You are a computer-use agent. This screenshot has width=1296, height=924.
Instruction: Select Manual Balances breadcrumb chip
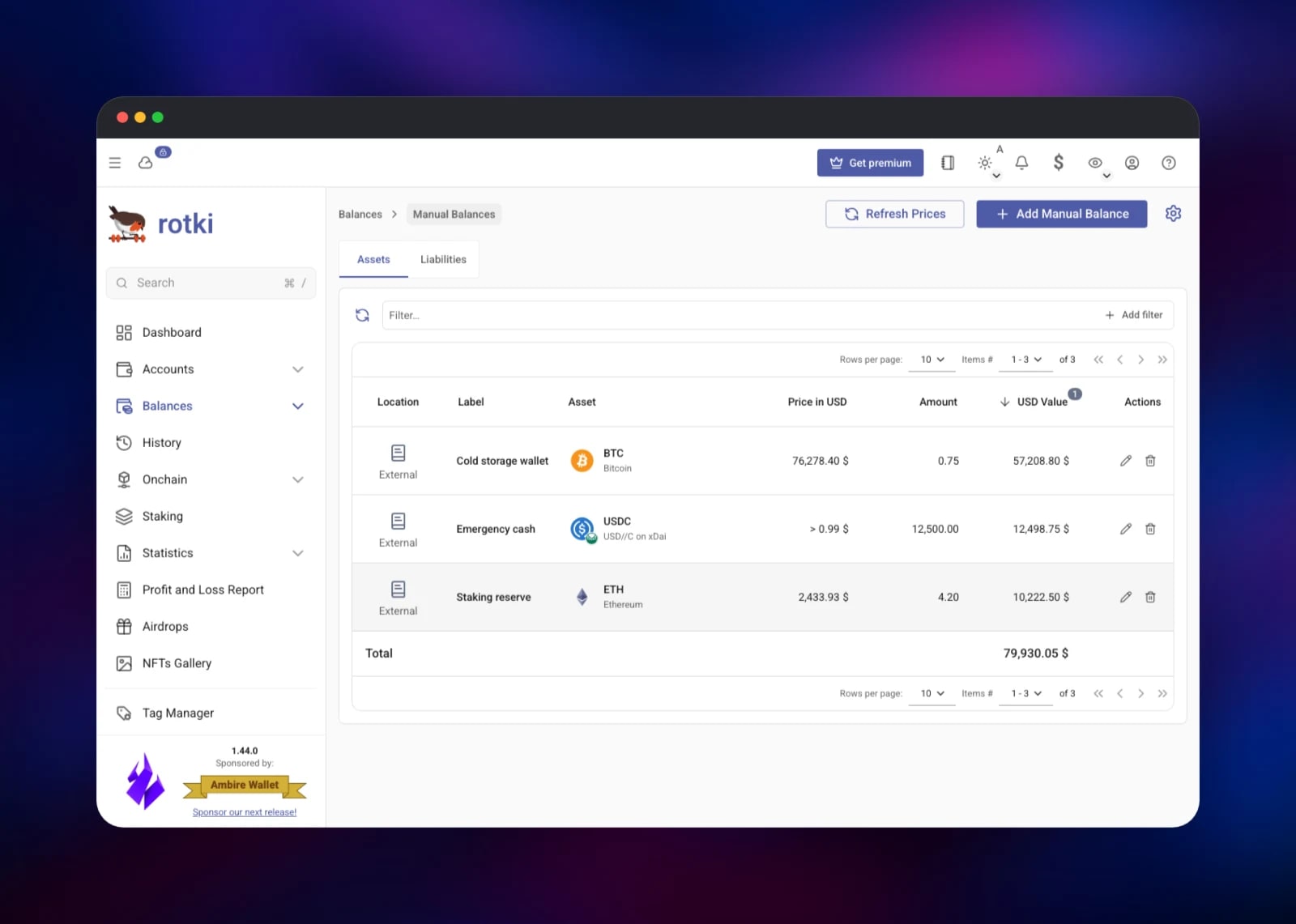454,215
